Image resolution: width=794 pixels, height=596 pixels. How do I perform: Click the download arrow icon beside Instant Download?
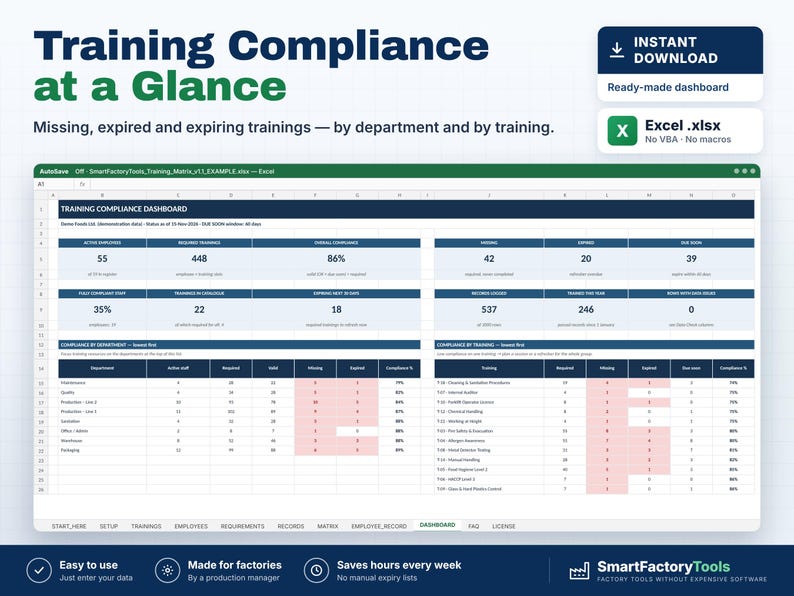(x=616, y=50)
